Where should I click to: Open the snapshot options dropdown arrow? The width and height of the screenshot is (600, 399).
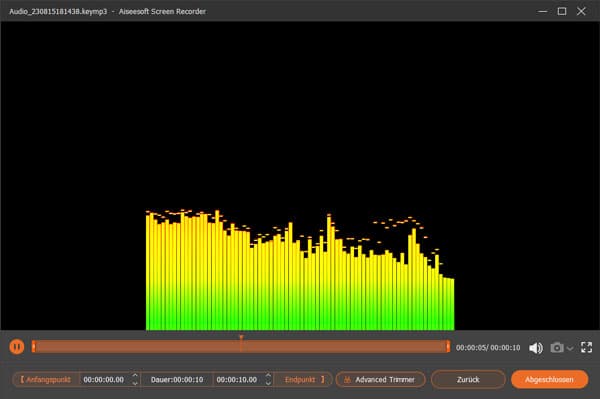coord(570,348)
